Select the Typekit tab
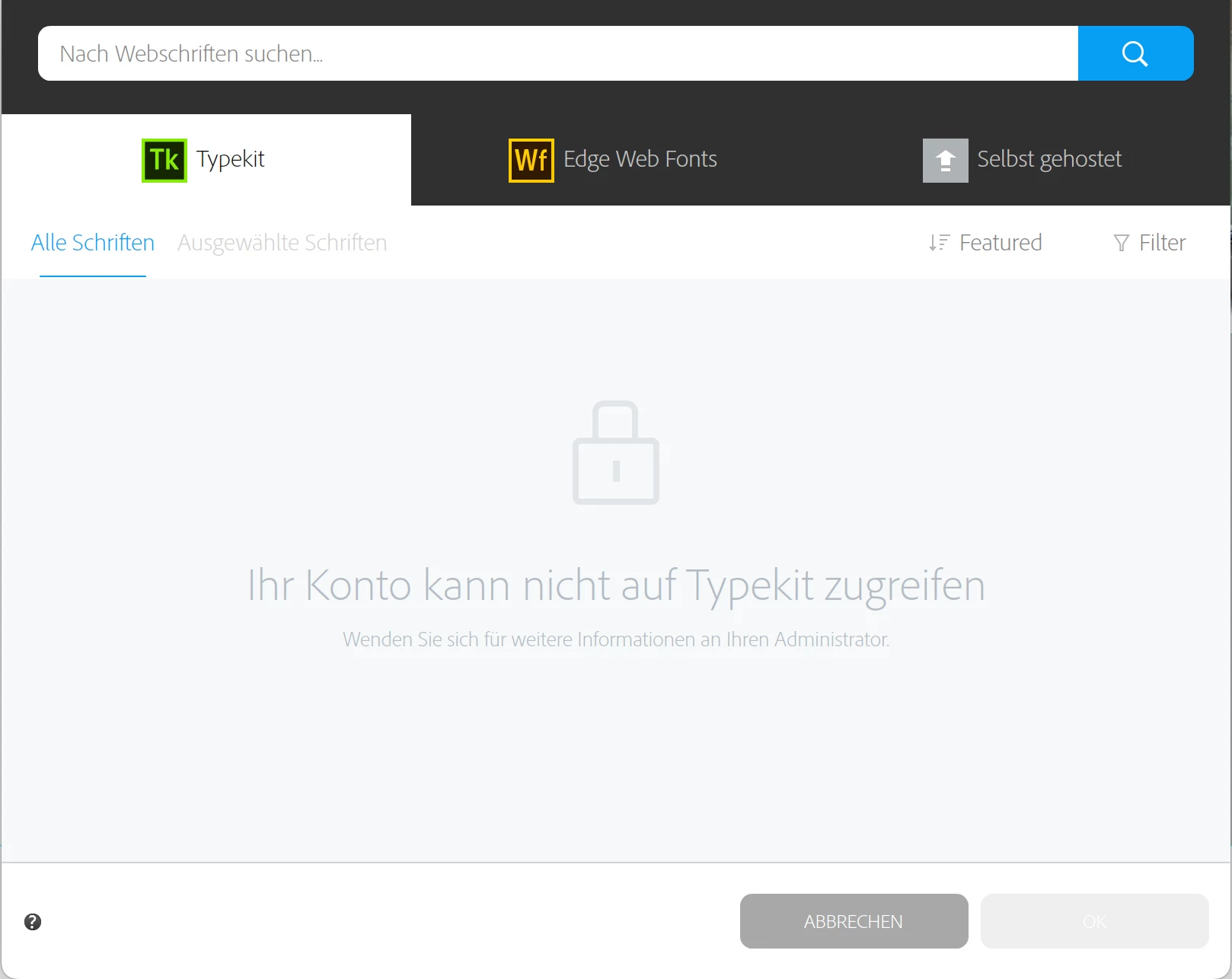Image resolution: width=1232 pixels, height=979 pixels. tap(206, 160)
